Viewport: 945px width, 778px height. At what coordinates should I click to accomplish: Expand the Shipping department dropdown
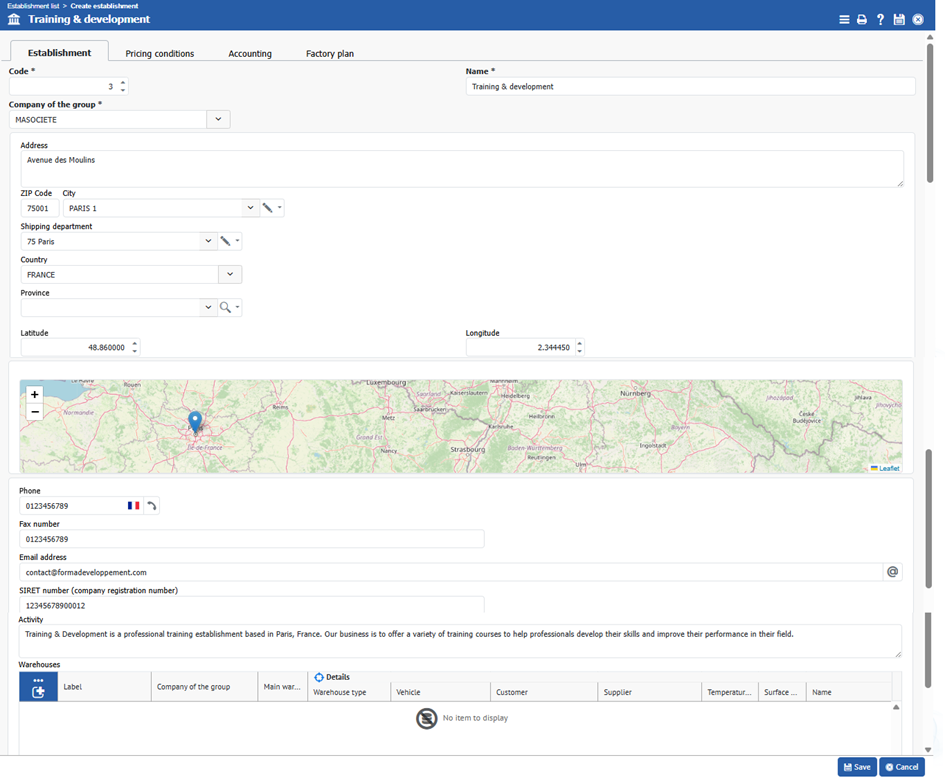208,241
